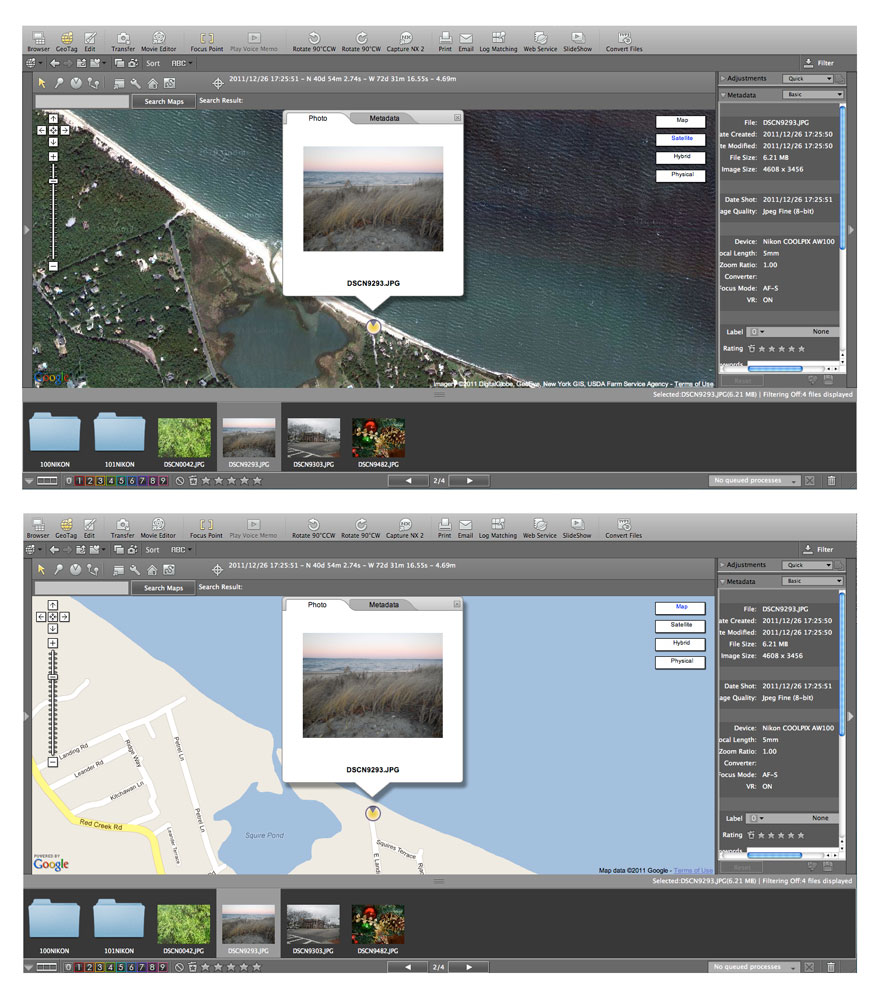The image size is (878, 994).
Task: Open Transfer in the upper satellite-view window
Action: tap(123, 41)
